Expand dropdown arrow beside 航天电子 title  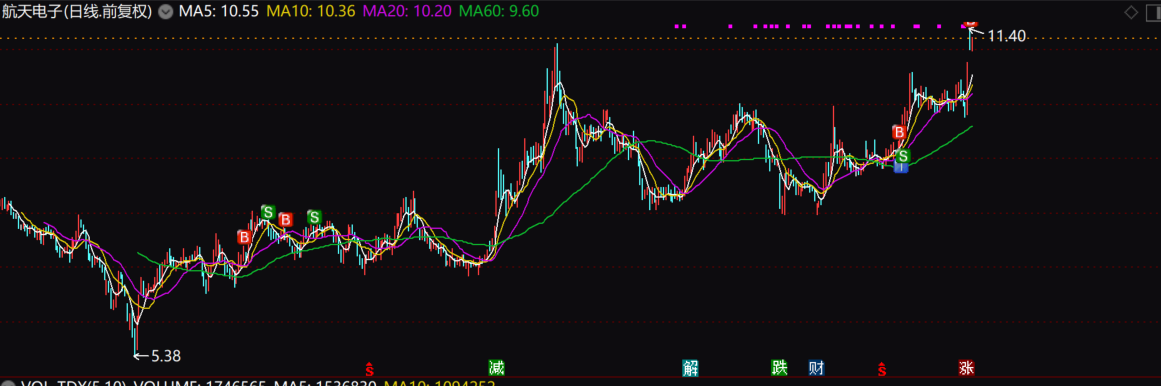point(166,12)
